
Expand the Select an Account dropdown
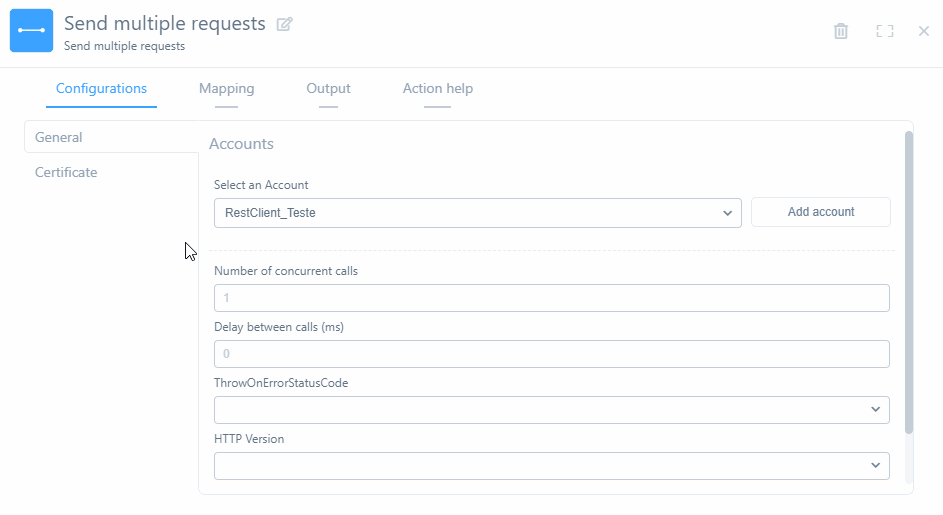[x=477, y=212]
